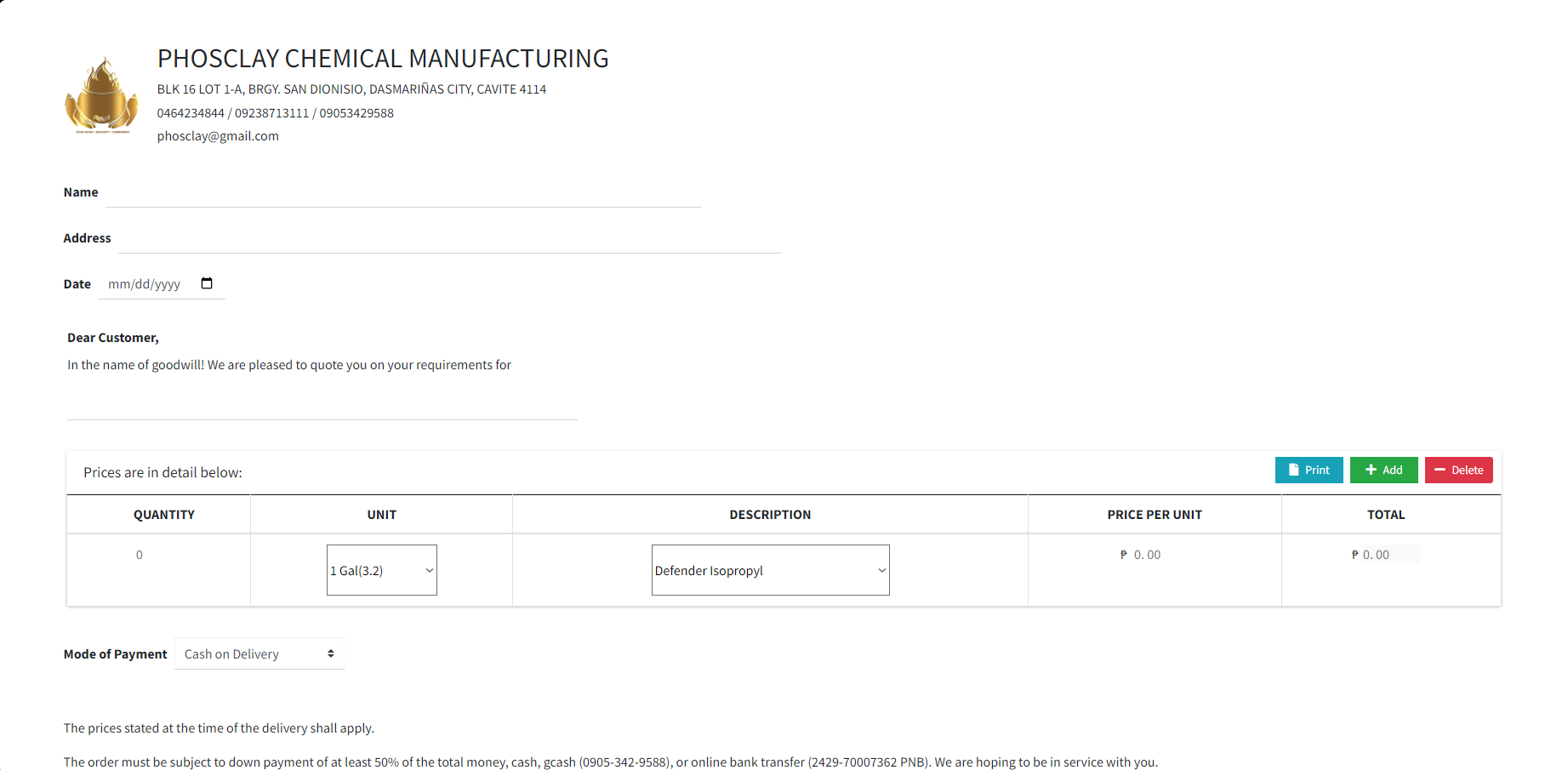Click the document icon on the Print button

pos(1293,470)
